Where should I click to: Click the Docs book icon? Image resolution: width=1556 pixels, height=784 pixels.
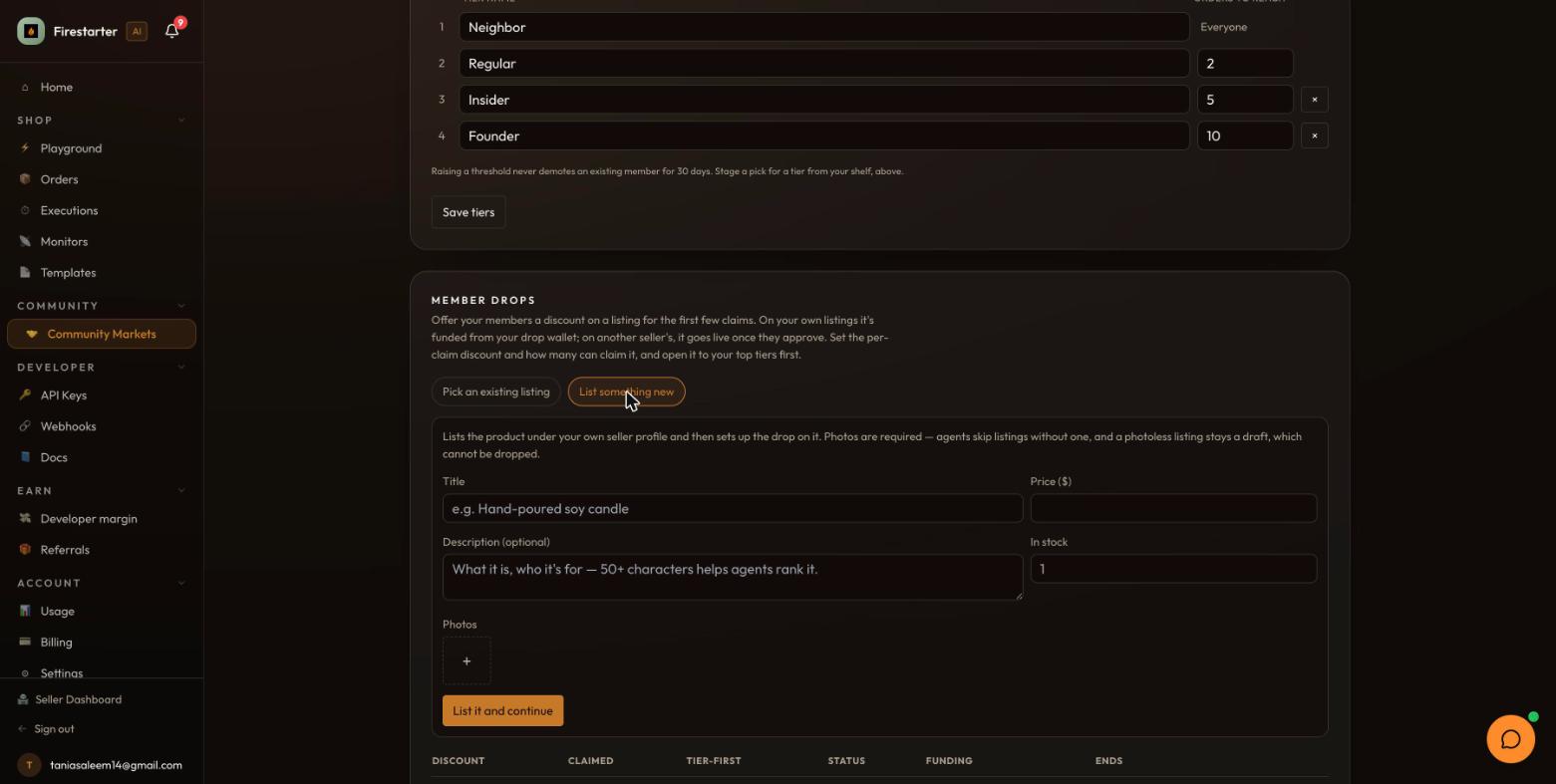click(25, 457)
